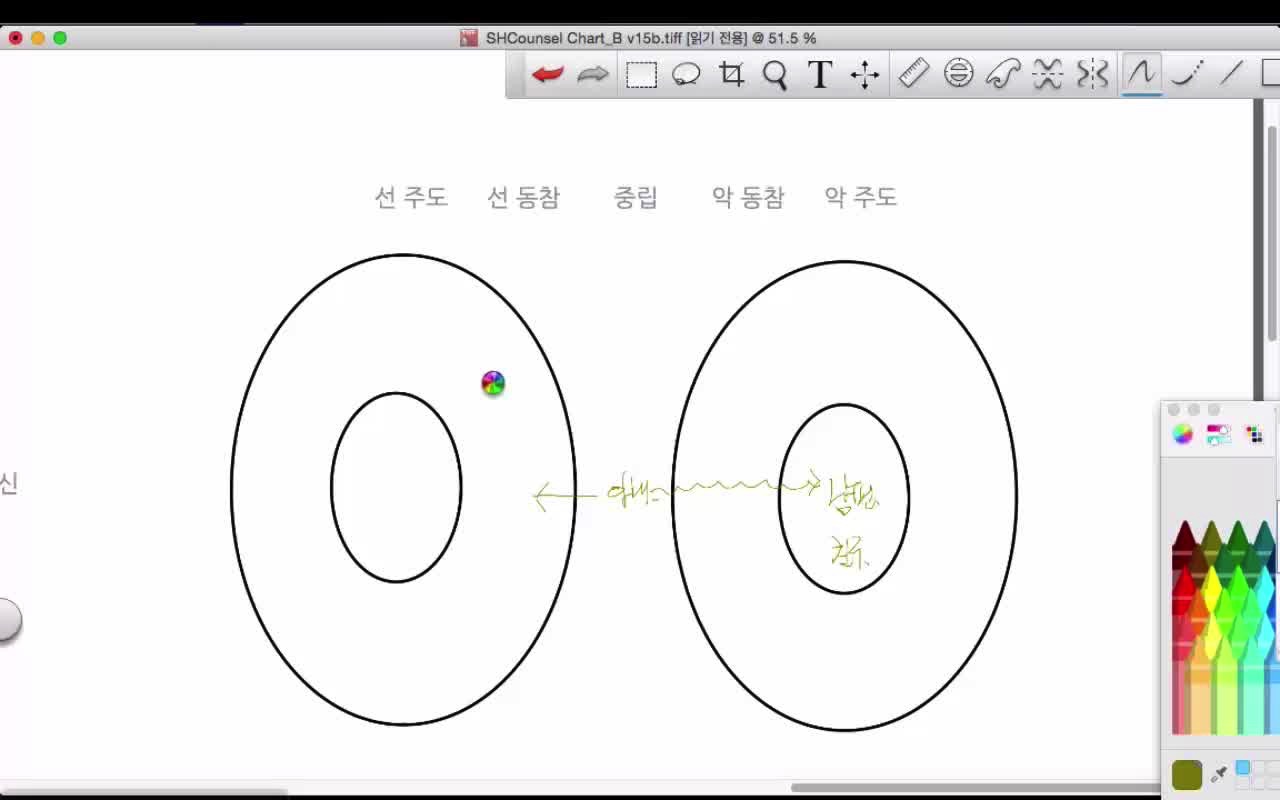Select the rectangular marquee selection tool

coord(641,75)
